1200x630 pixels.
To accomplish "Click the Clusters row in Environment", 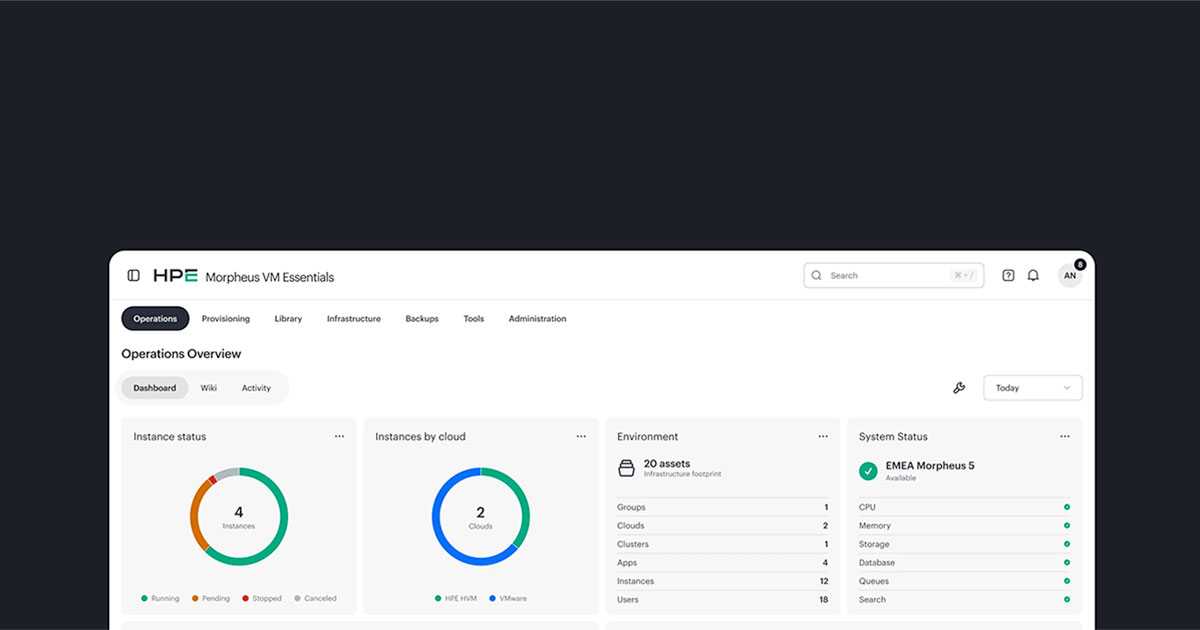I will 722,544.
